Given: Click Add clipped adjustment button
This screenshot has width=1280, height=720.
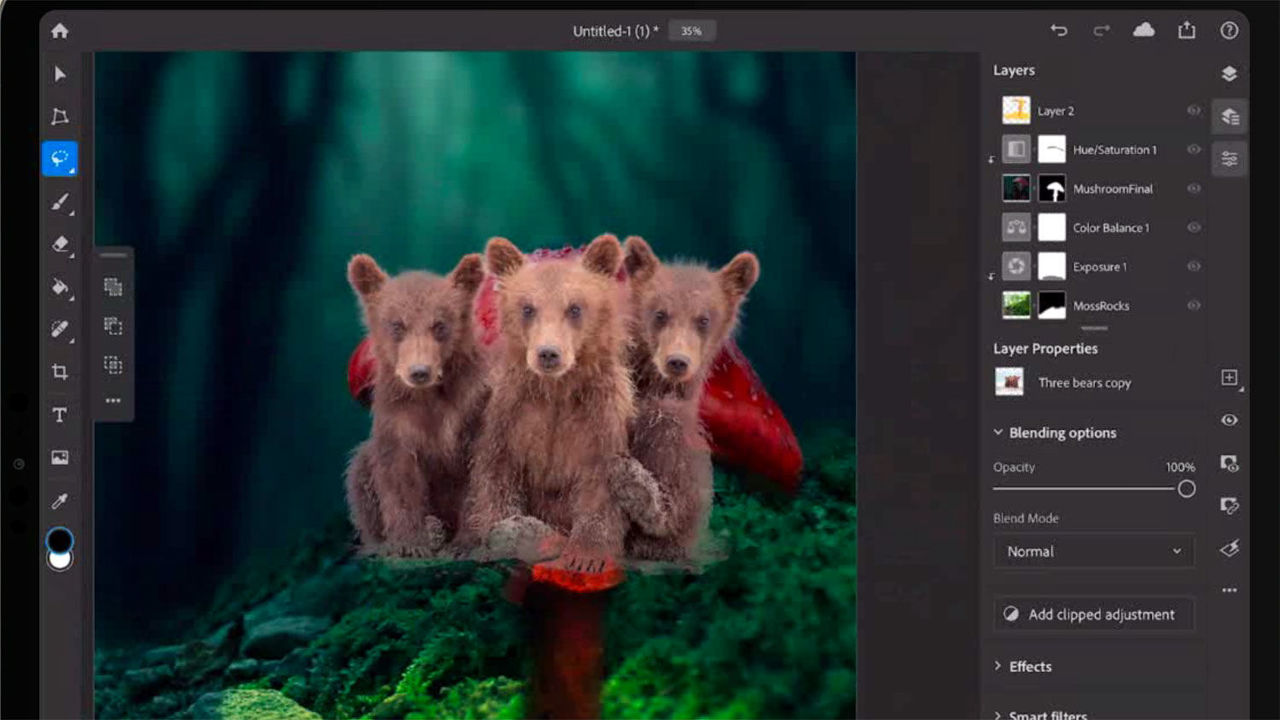Looking at the screenshot, I should click(x=1094, y=614).
